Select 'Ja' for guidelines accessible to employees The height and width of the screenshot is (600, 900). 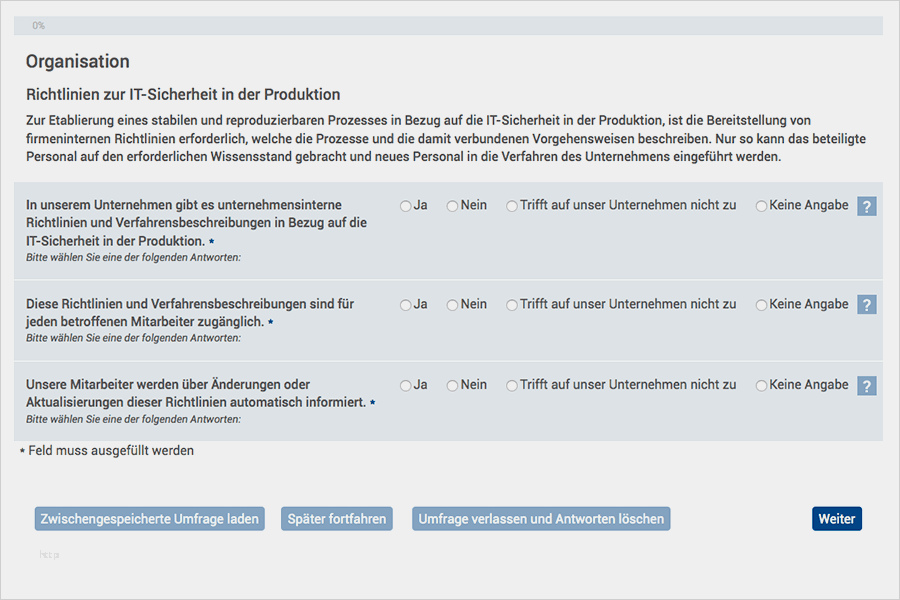(405, 305)
